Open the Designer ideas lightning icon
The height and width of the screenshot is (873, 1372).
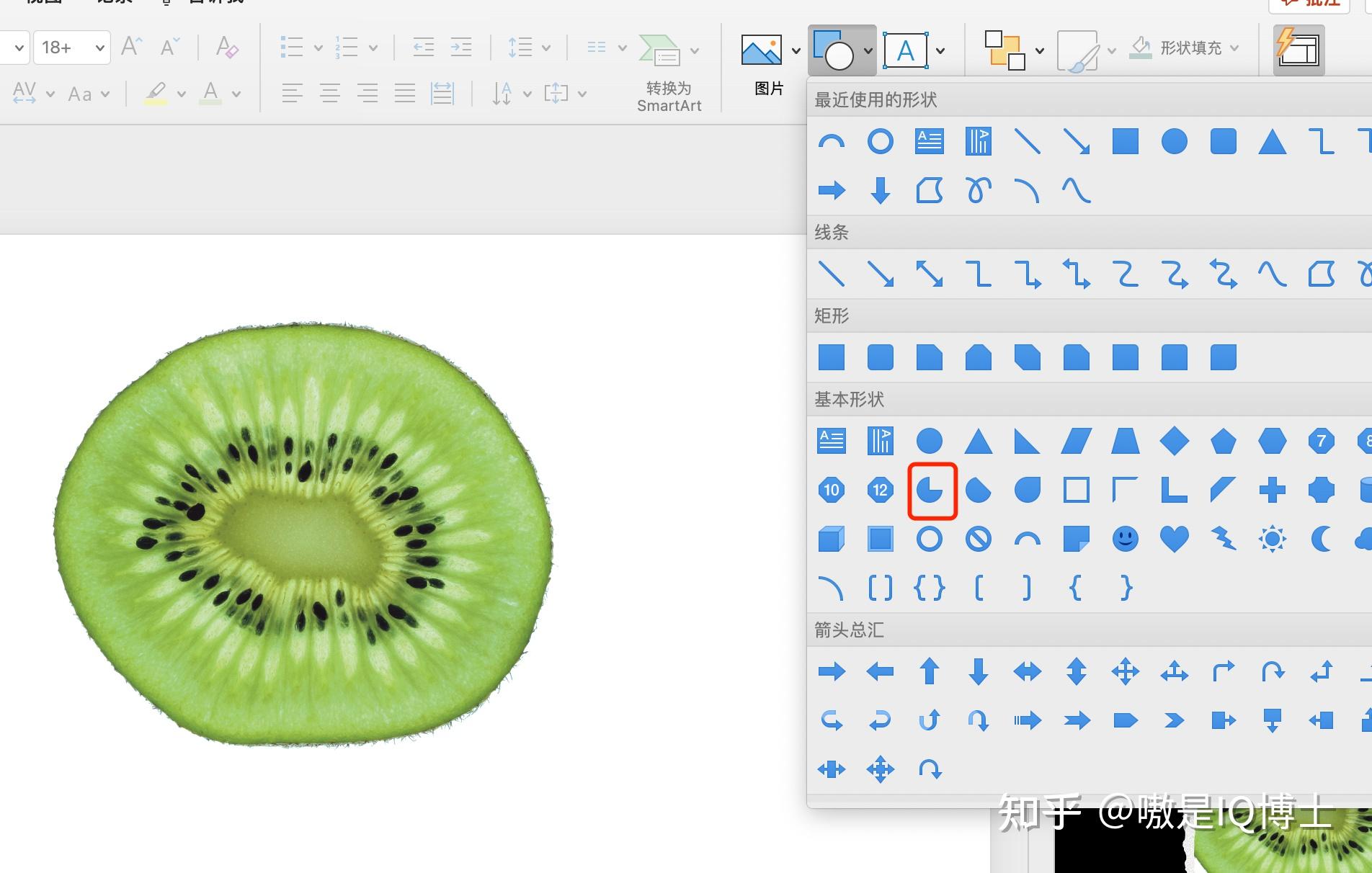[1299, 50]
